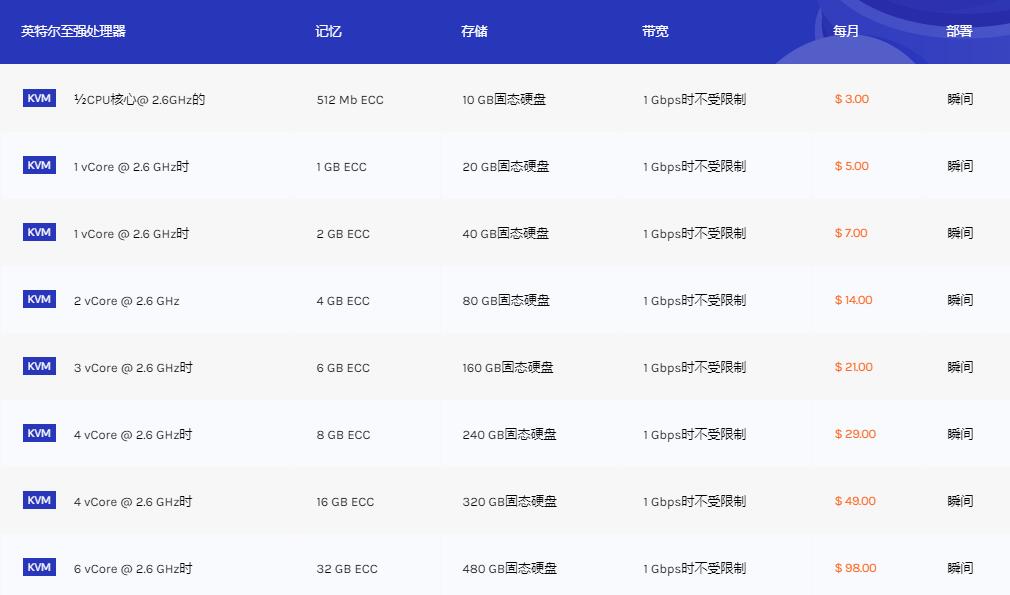Viewport: 1010px width, 595px height.
Task: Click the 16 GB ECC memory cell
Action: coord(345,502)
